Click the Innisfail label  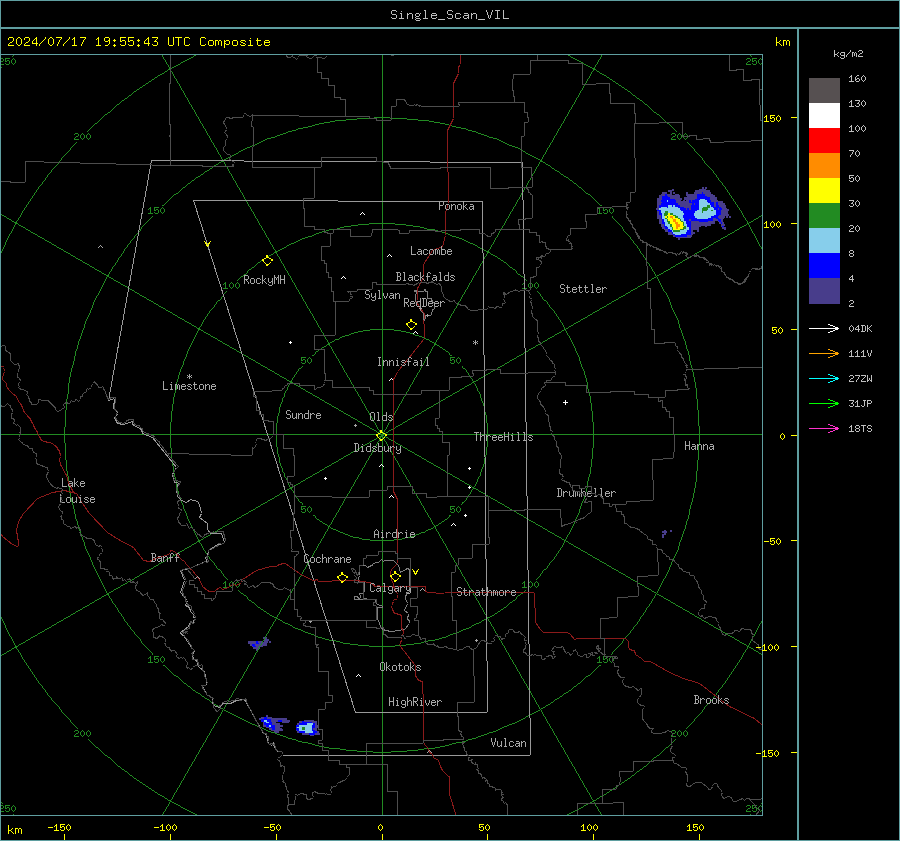pyautogui.click(x=403, y=362)
